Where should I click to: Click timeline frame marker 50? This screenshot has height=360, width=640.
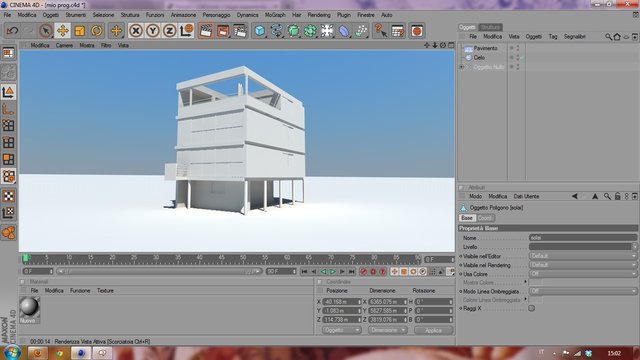pyautogui.click(x=243, y=258)
